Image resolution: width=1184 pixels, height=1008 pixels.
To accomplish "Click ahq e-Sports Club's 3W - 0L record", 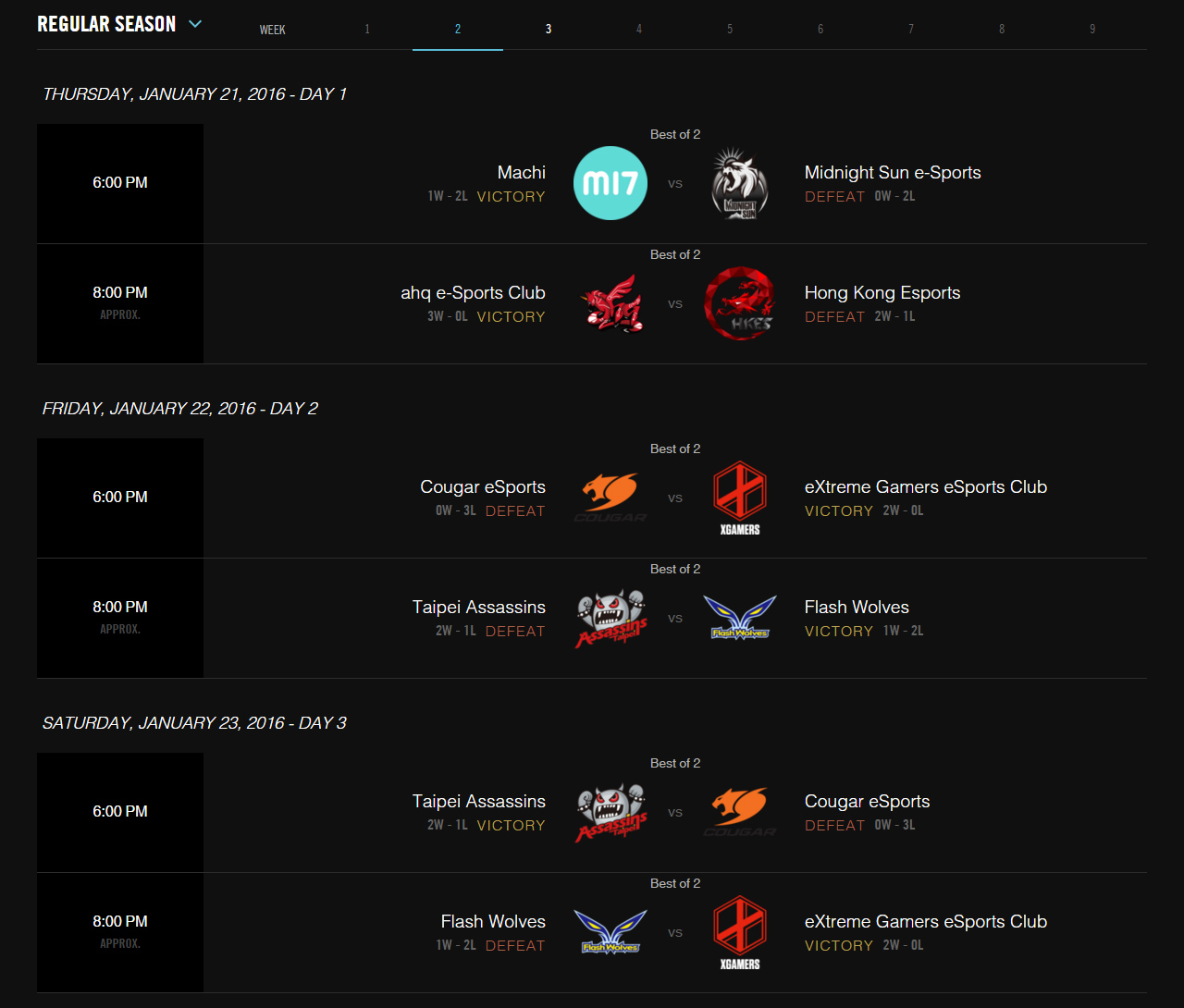I will tap(448, 316).
